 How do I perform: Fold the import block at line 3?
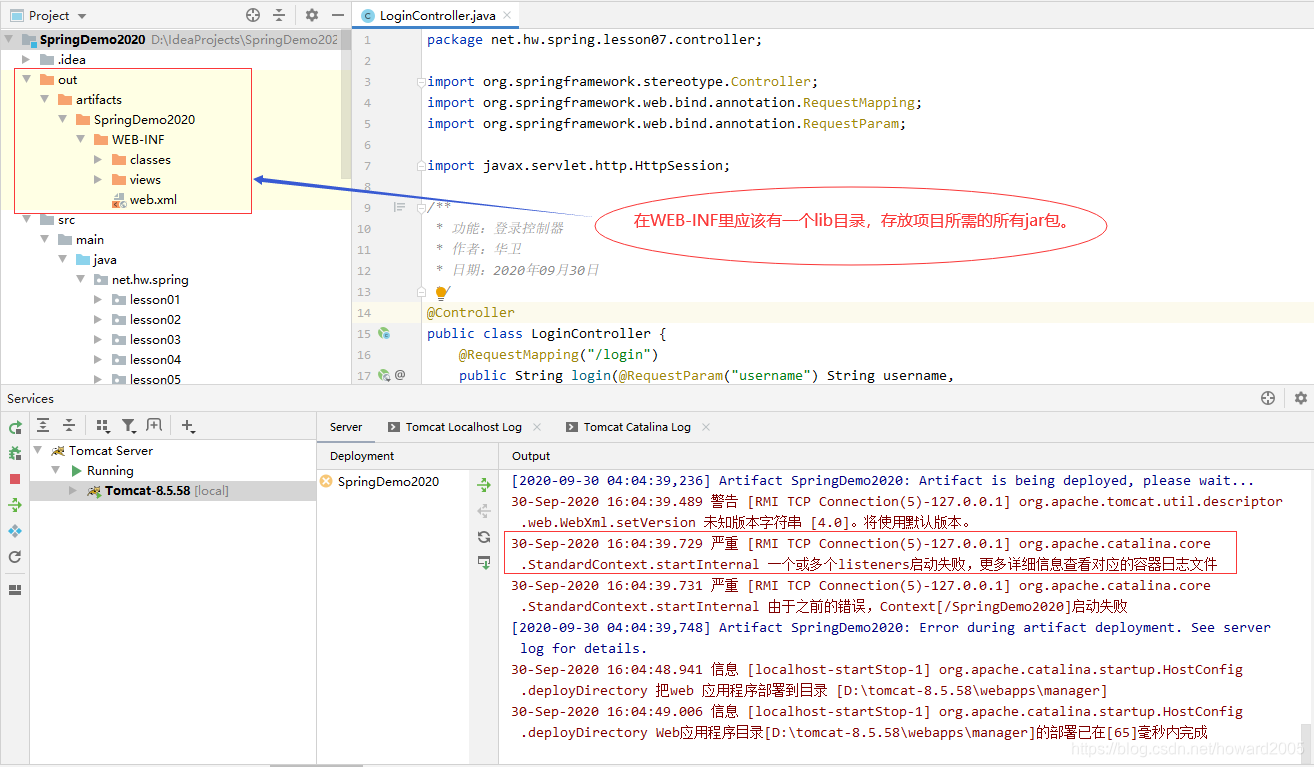click(x=422, y=82)
